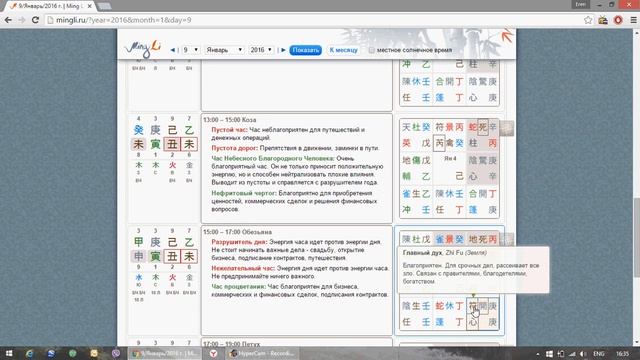Image resolution: width=640 pixels, height=360 pixels.
Task: Click the shaded 申 branch in the Обезьяна pillars
Action: click(138, 256)
